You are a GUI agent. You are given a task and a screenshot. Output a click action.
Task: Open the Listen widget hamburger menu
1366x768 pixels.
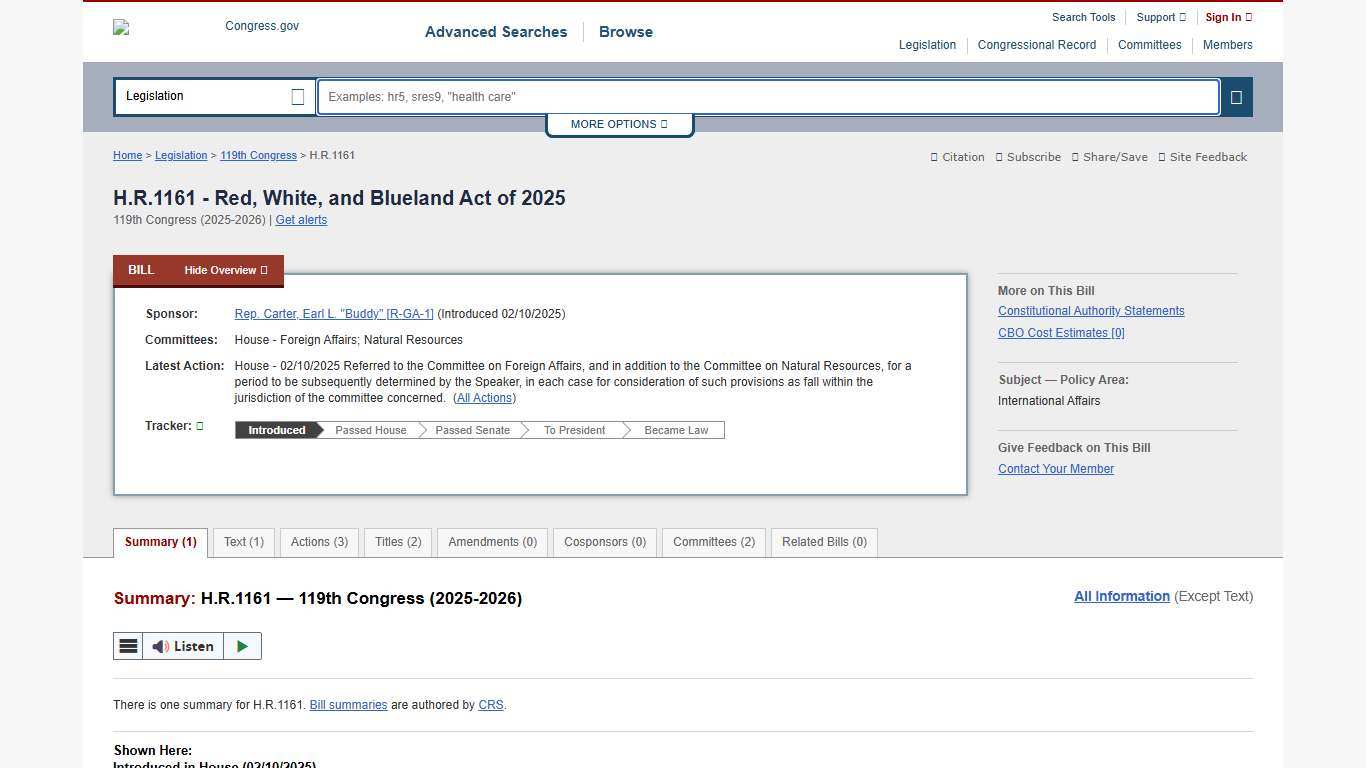128,646
